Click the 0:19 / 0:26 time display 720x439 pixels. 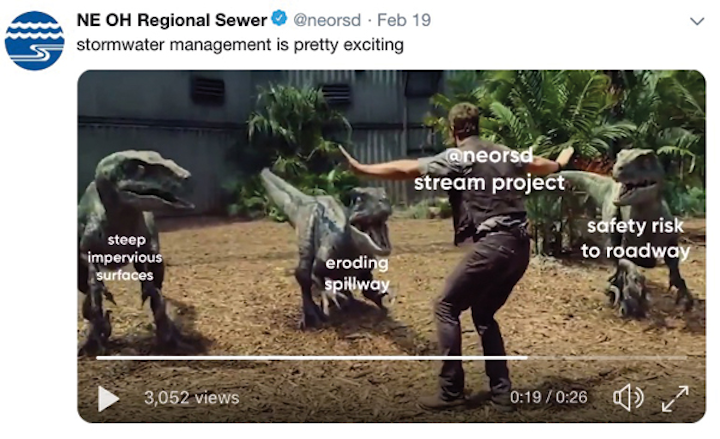[548, 397]
